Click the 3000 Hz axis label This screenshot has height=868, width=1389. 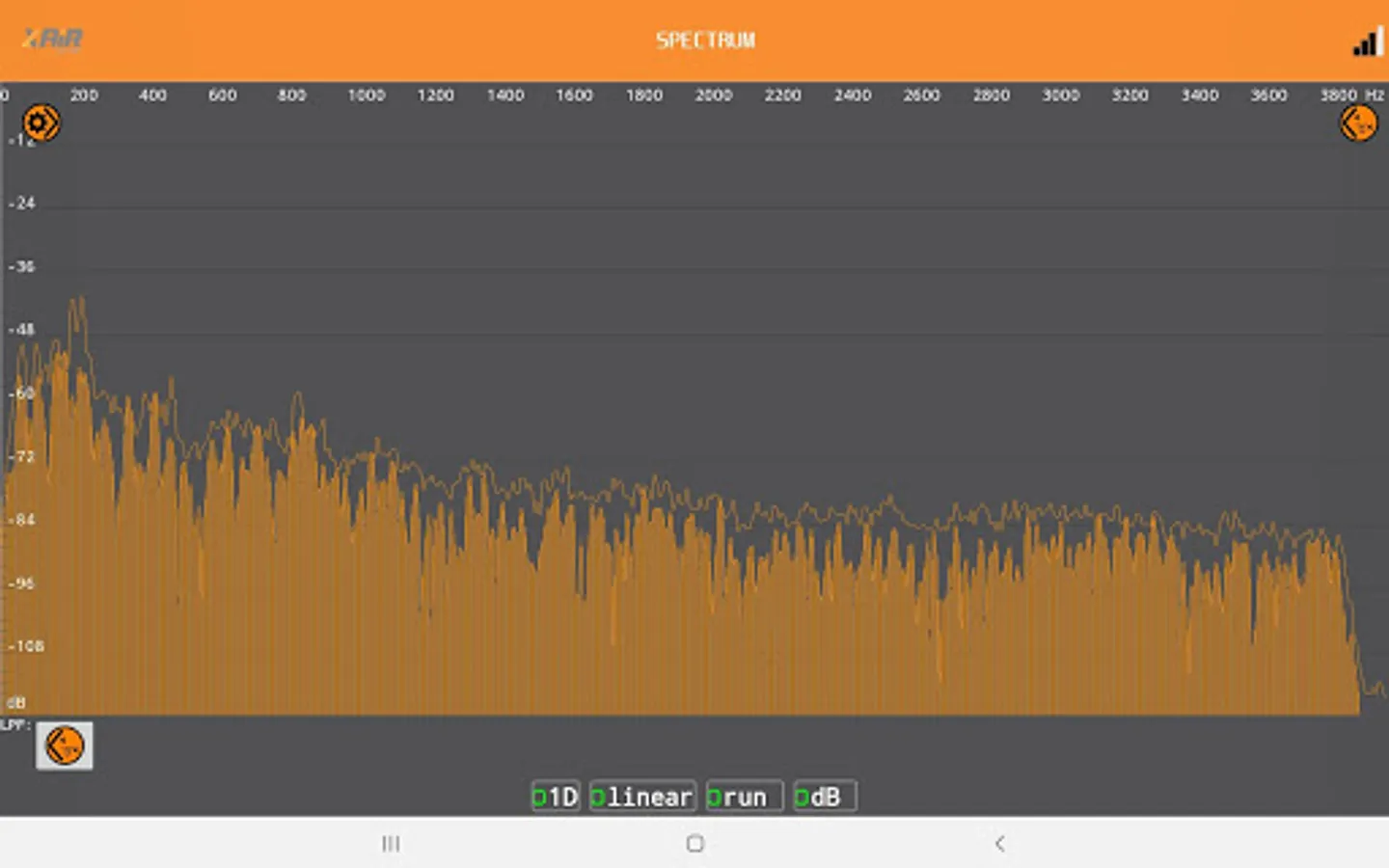tap(1061, 95)
